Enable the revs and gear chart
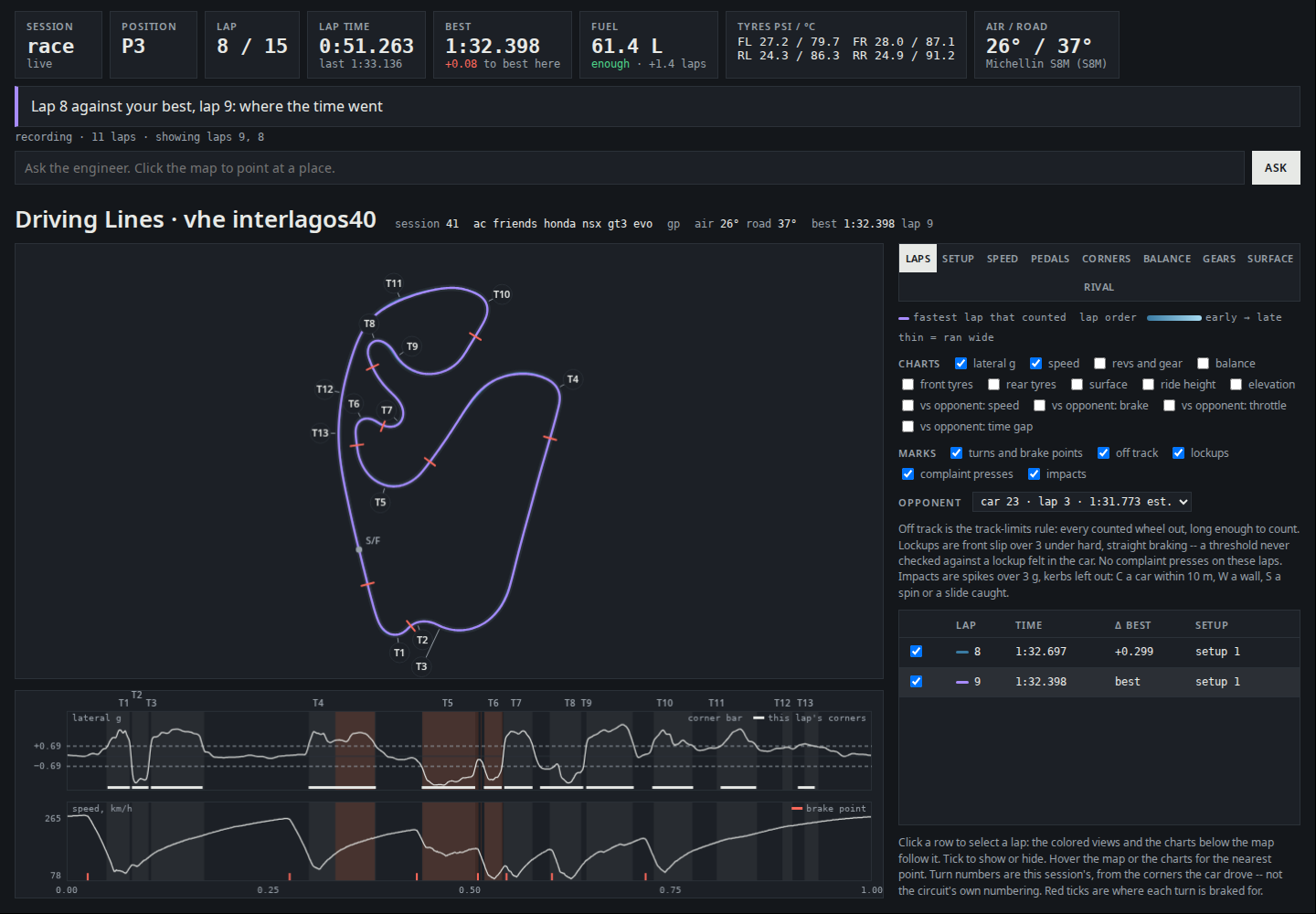1316x914 pixels. coord(1099,364)
